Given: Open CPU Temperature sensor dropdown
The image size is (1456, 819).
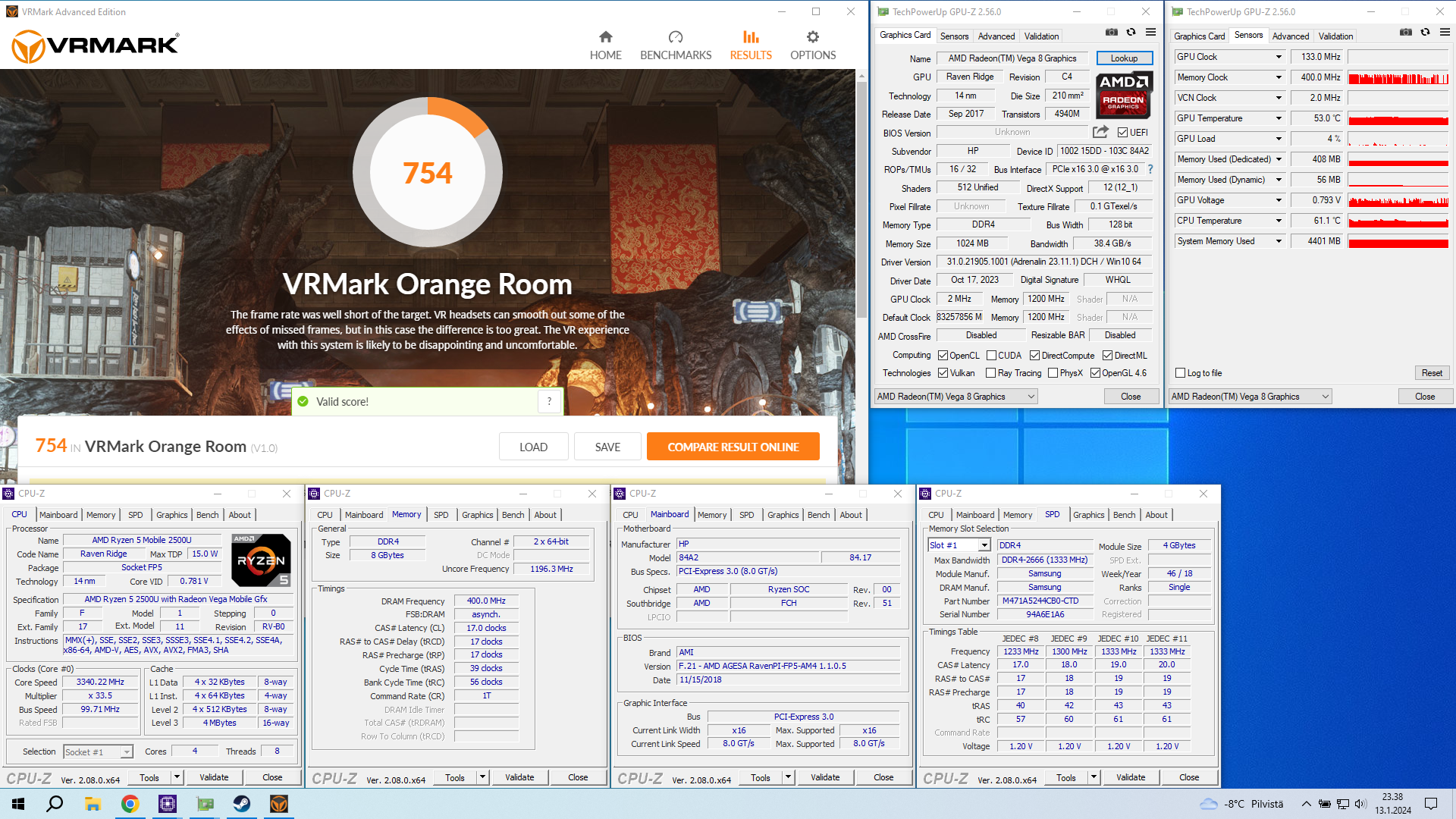Looking at the screenshot, I should tap(1279, 221).
